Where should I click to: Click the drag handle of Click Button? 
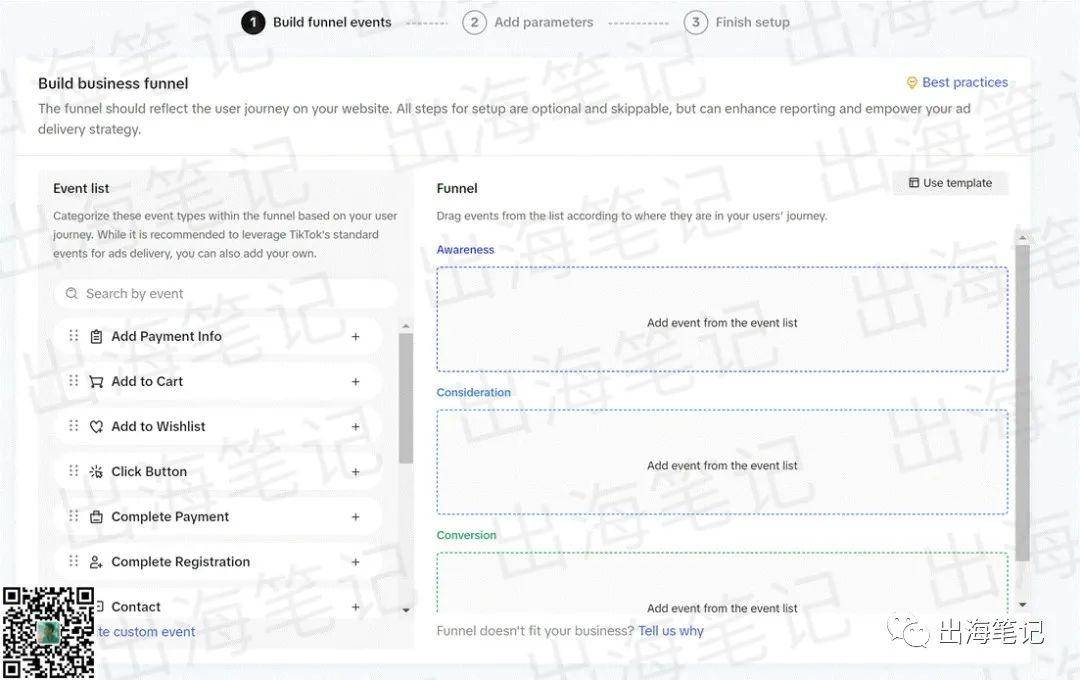pyautogui.click(x=74, y=471)
